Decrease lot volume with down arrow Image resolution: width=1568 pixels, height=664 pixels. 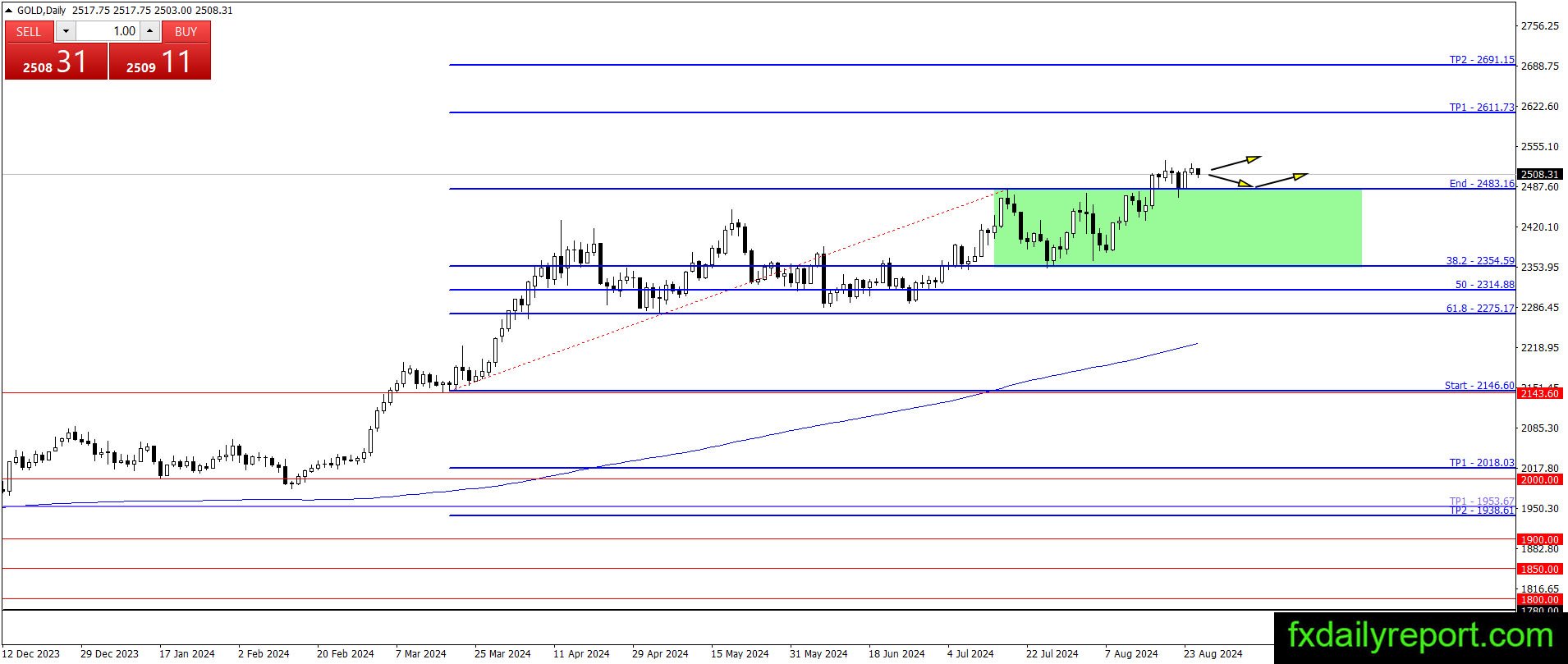66,31
